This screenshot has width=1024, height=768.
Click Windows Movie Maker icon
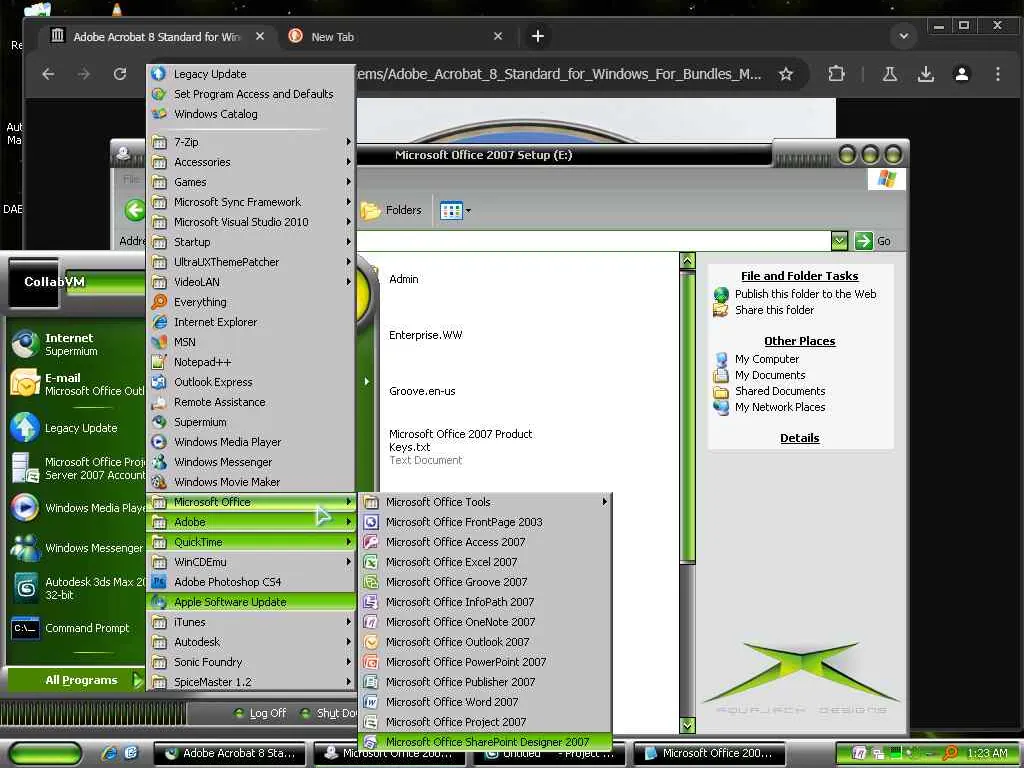click(x=159, y=482)
